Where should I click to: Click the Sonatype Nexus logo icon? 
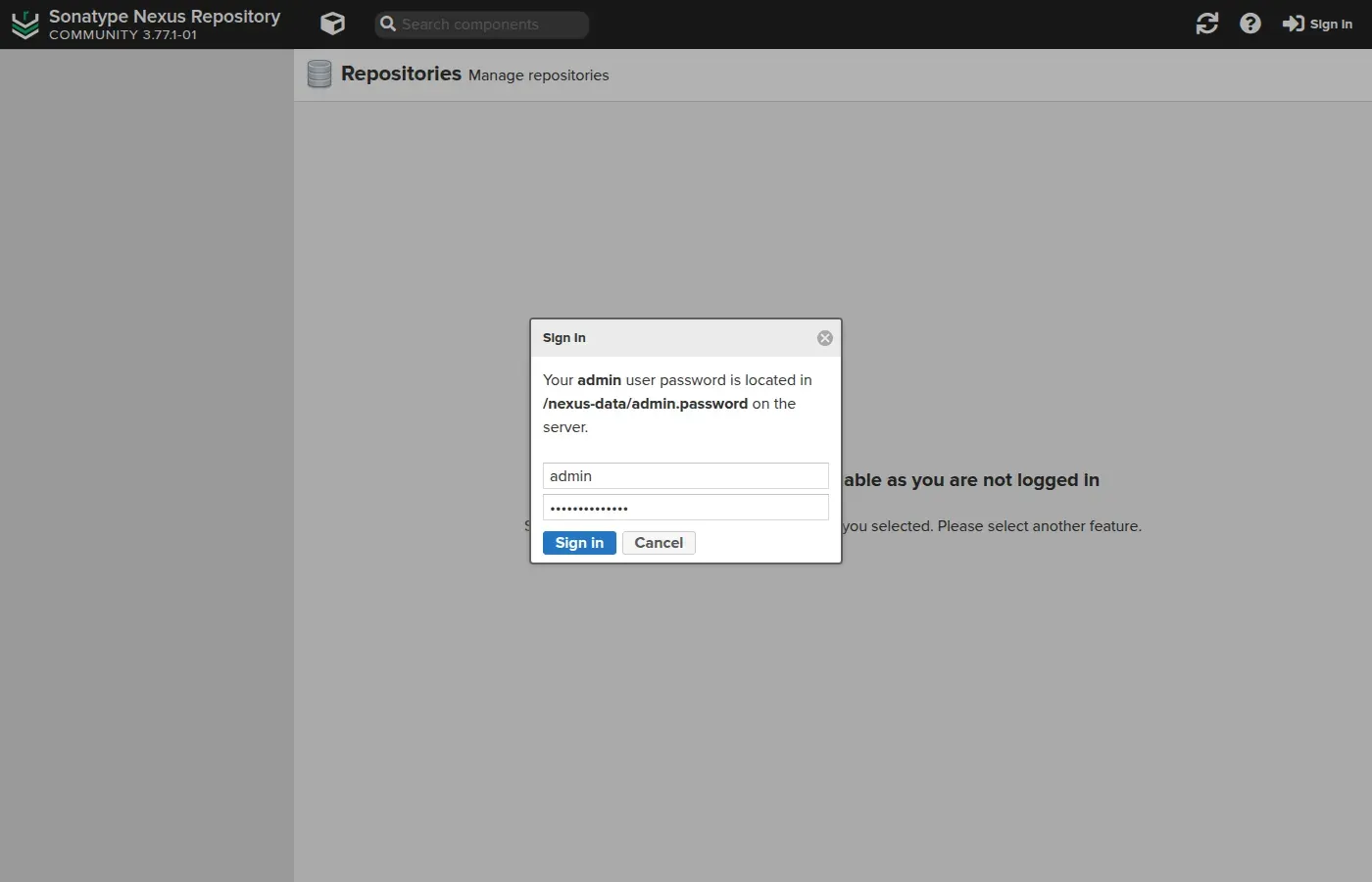(x=24, y=24)
